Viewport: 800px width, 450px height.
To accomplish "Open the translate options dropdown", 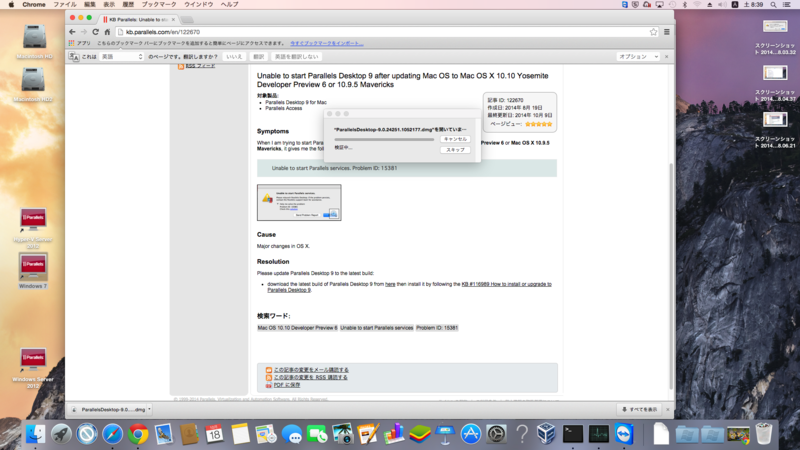I will click(x=638, y=57).
